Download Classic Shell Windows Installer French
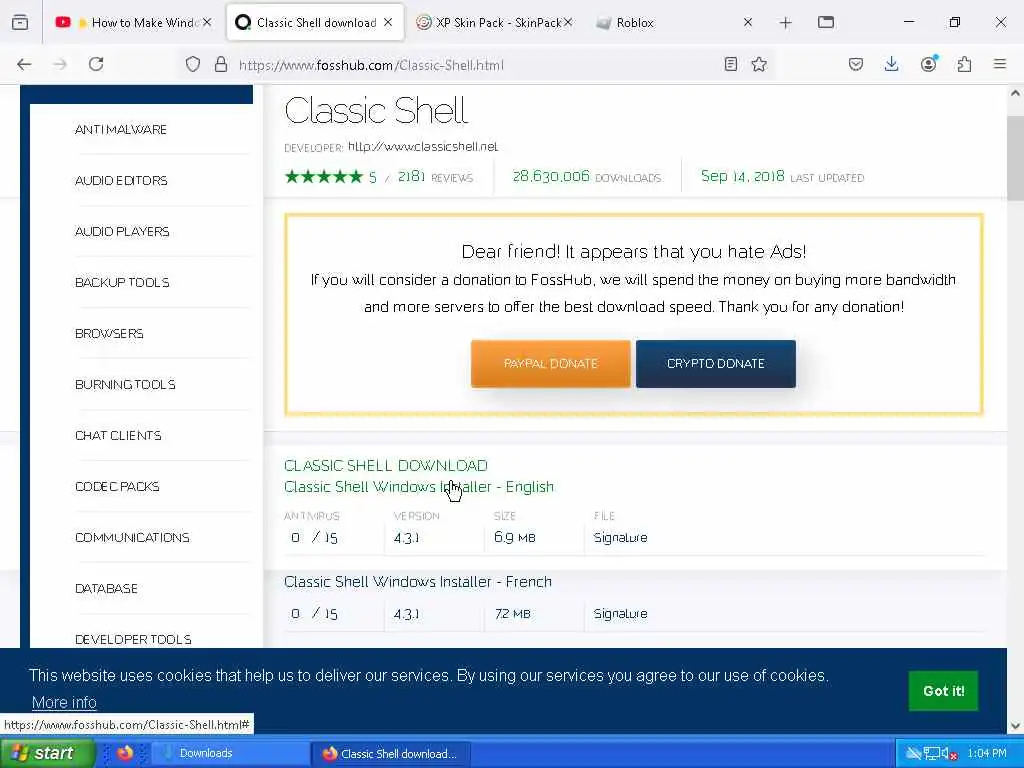Screen dimensions: 1024x768 point(417,581)
